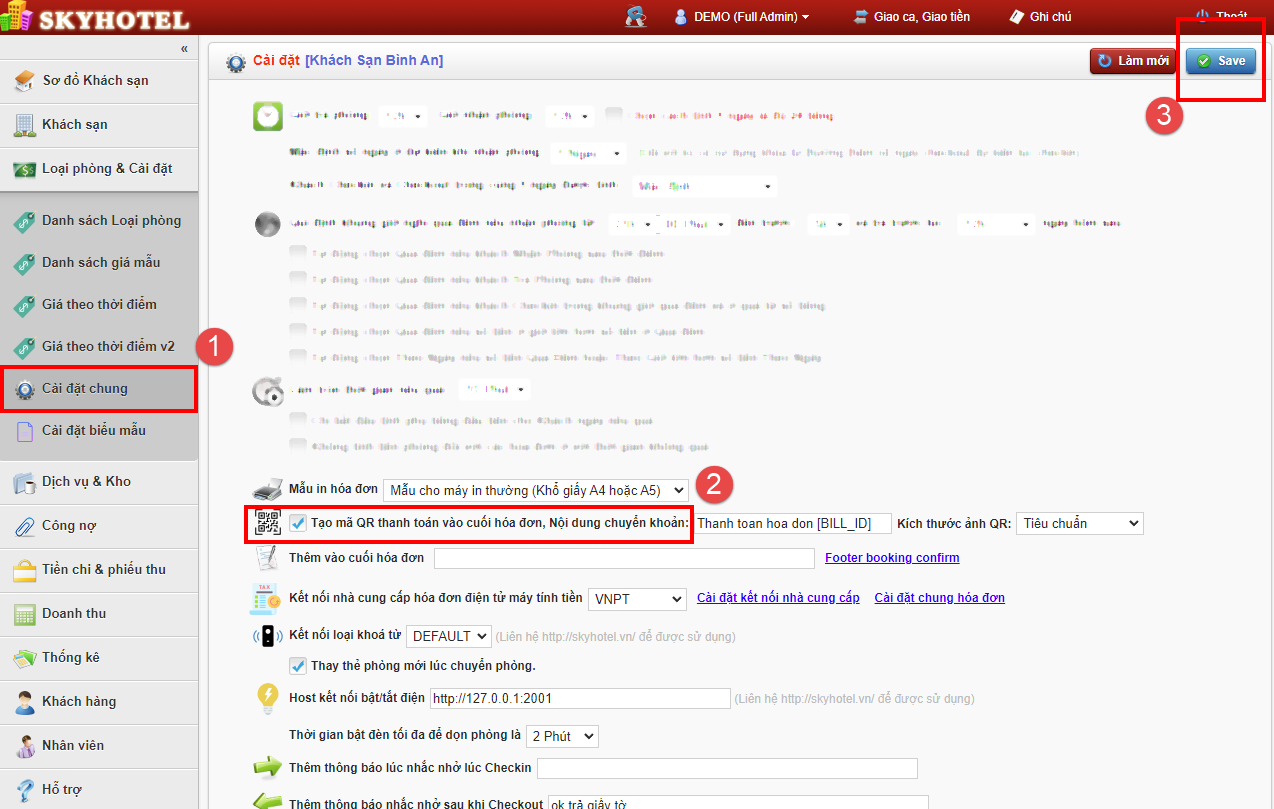This screenshot has width=1274, height=809.
Task: Open the Mẫu in hóa đơn dropdown
Action: [x=536, y=490]
